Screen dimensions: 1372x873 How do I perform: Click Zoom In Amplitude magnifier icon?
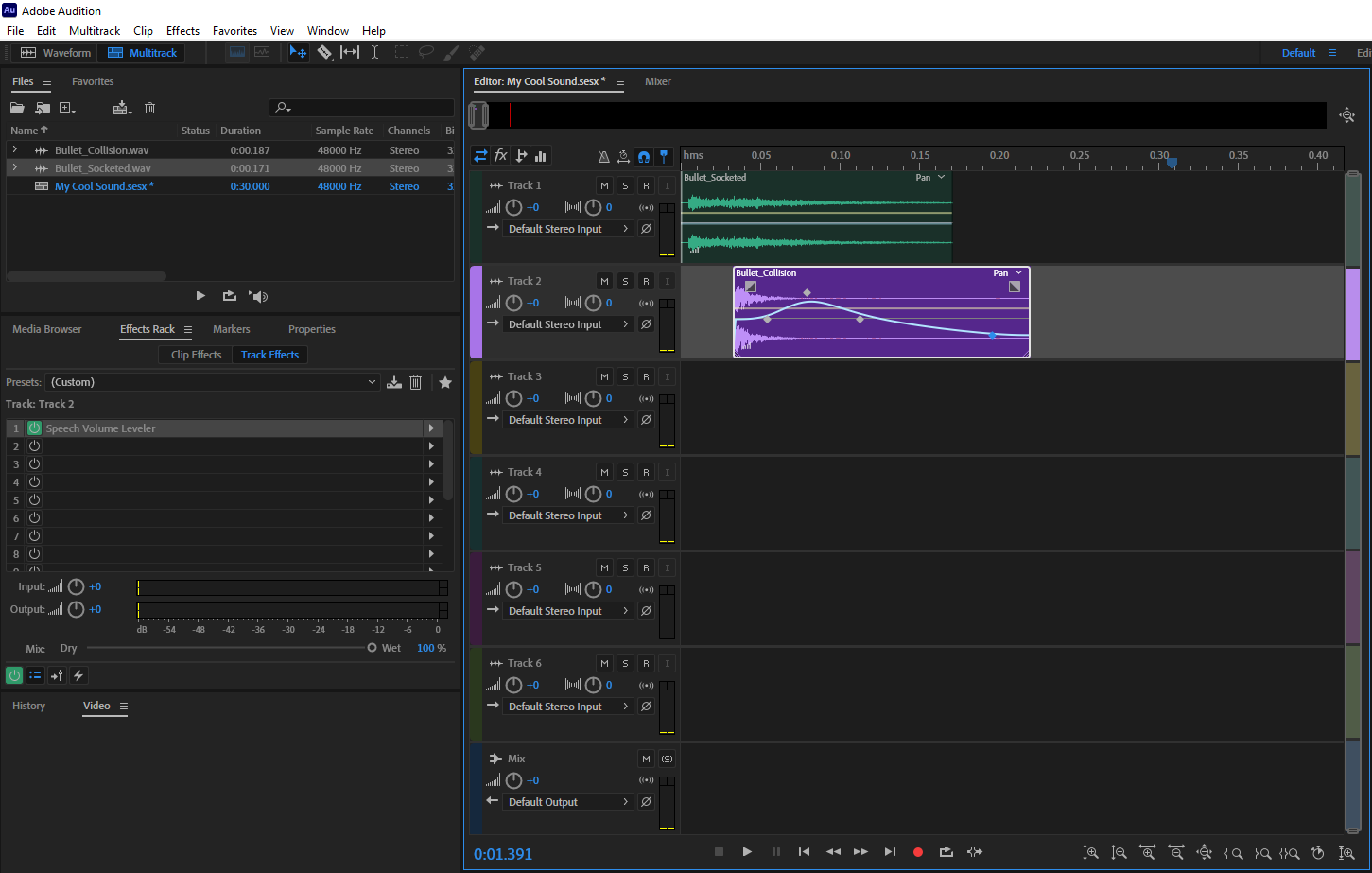[1091, 853]
